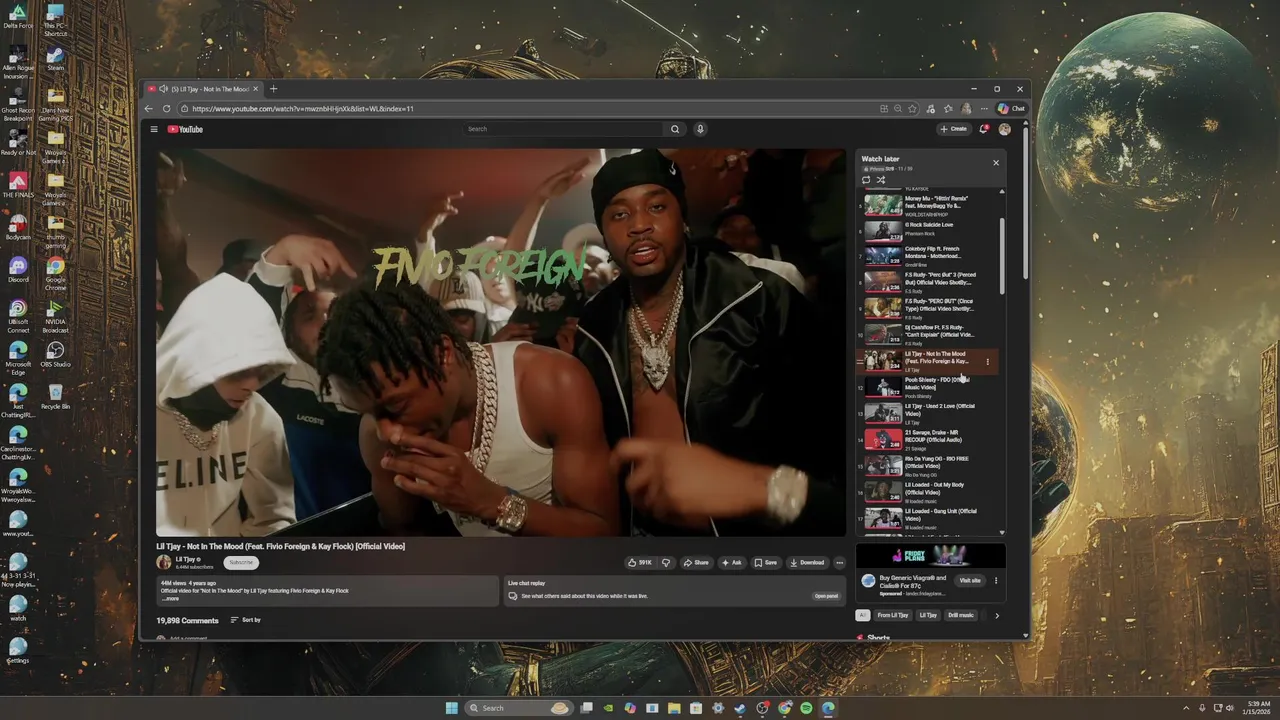The width and height of the screenshot is (1280, 720).
Task: Toggle loop playlist in Watch later
Action: pos(866,180)
